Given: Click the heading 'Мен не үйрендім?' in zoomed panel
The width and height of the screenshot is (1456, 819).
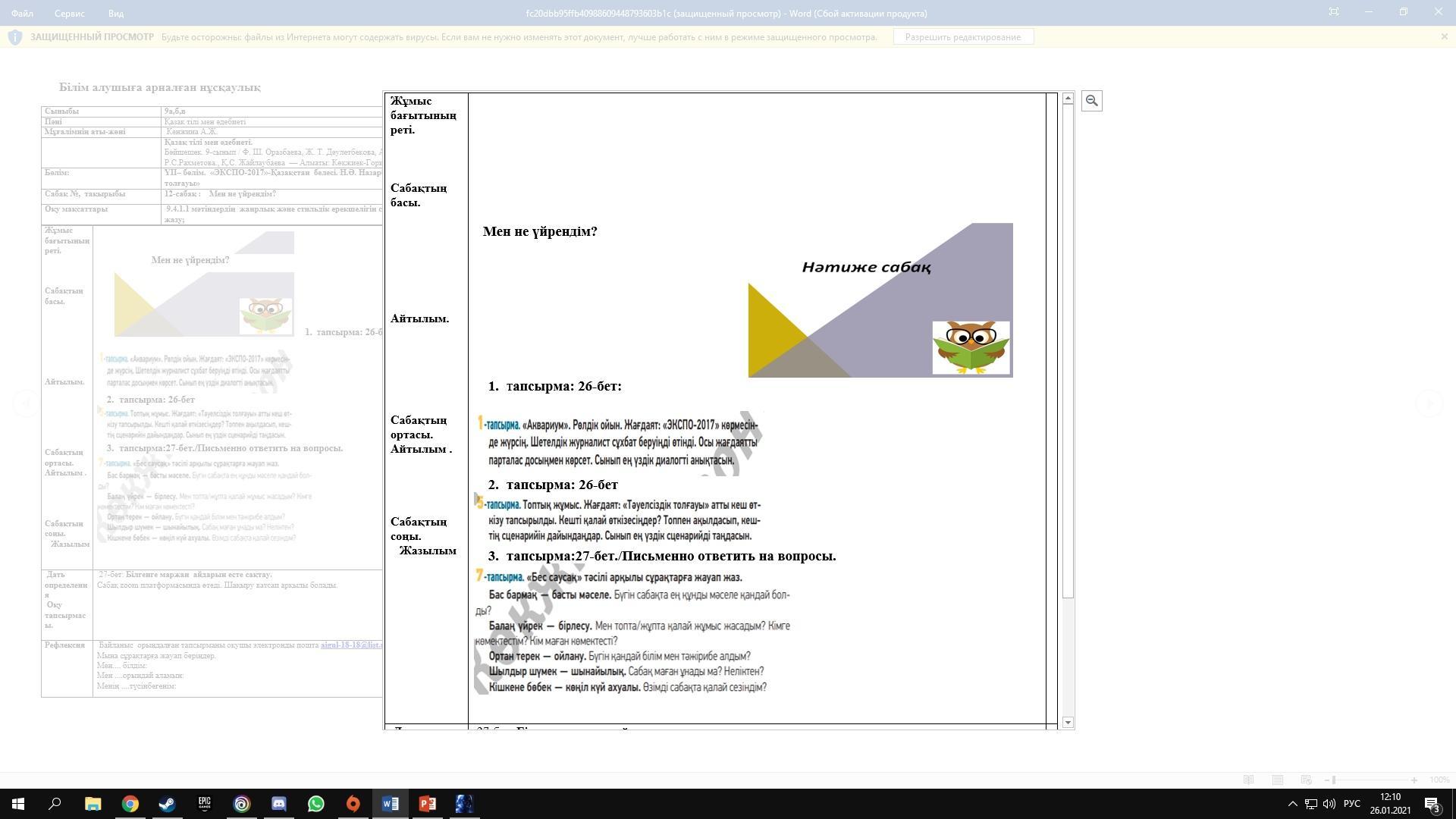Looking at the screenshot, I should 540,231.
